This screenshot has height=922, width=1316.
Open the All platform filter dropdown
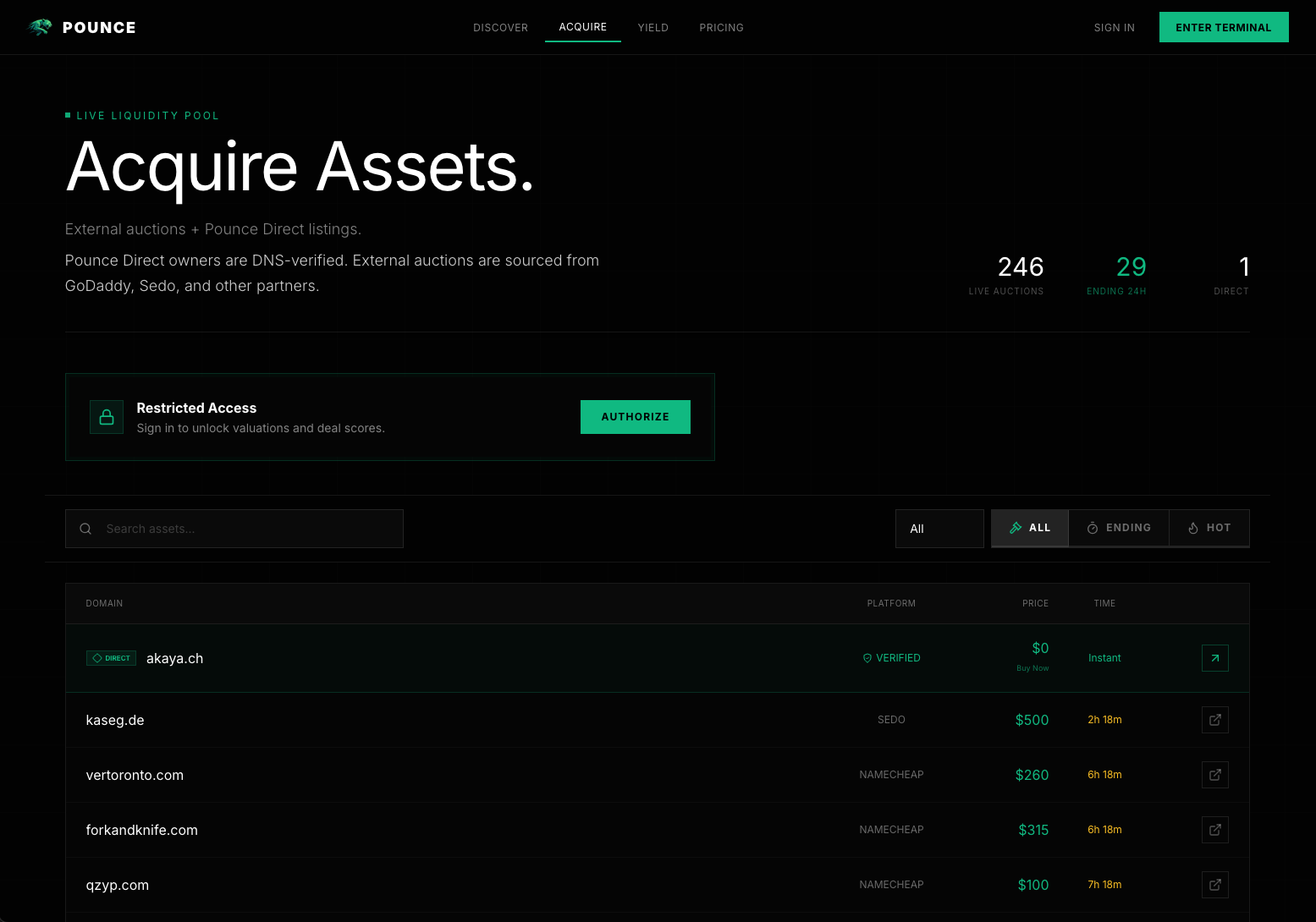coord(939,529)
